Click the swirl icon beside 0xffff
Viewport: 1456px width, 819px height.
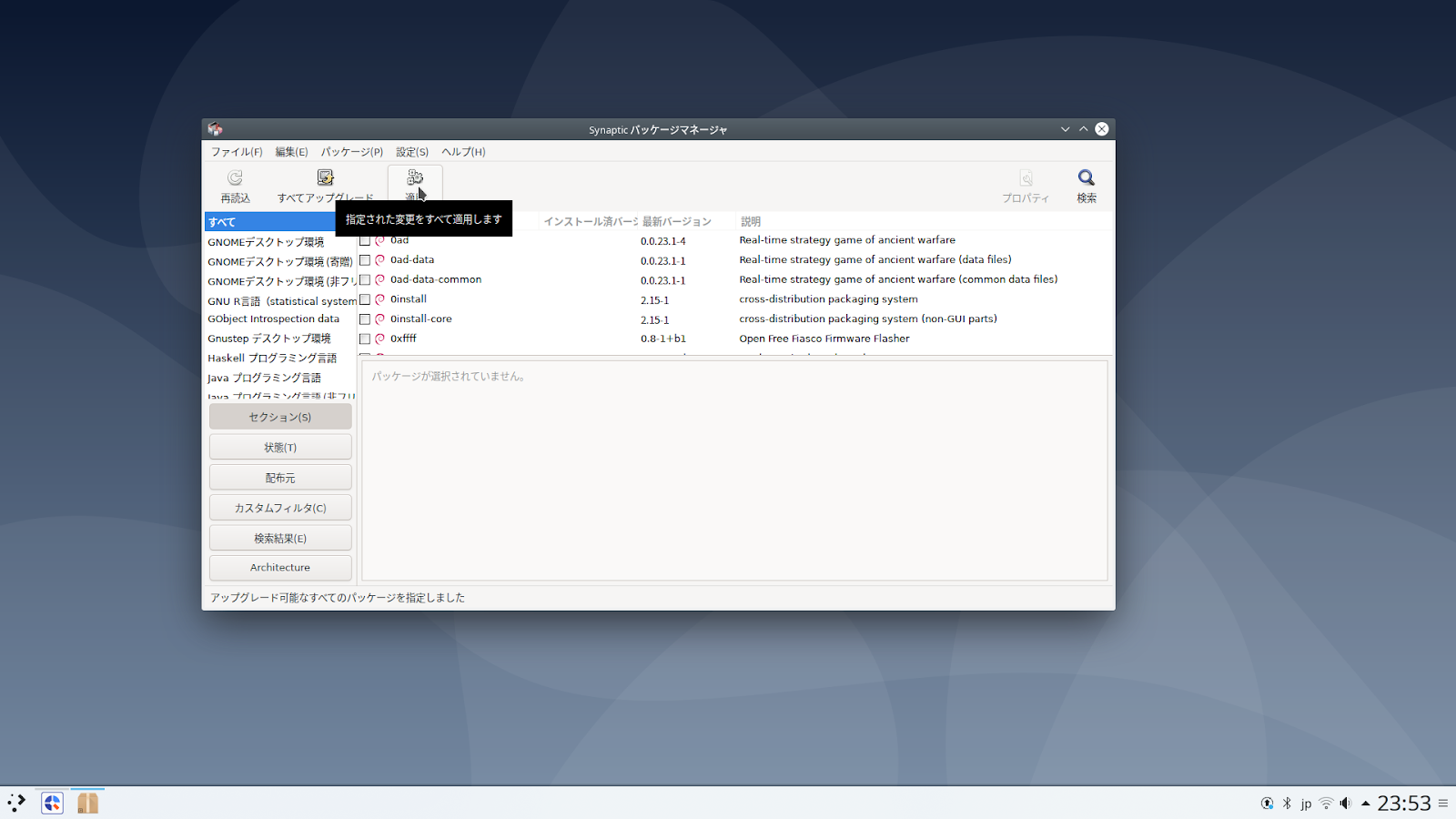380,339
